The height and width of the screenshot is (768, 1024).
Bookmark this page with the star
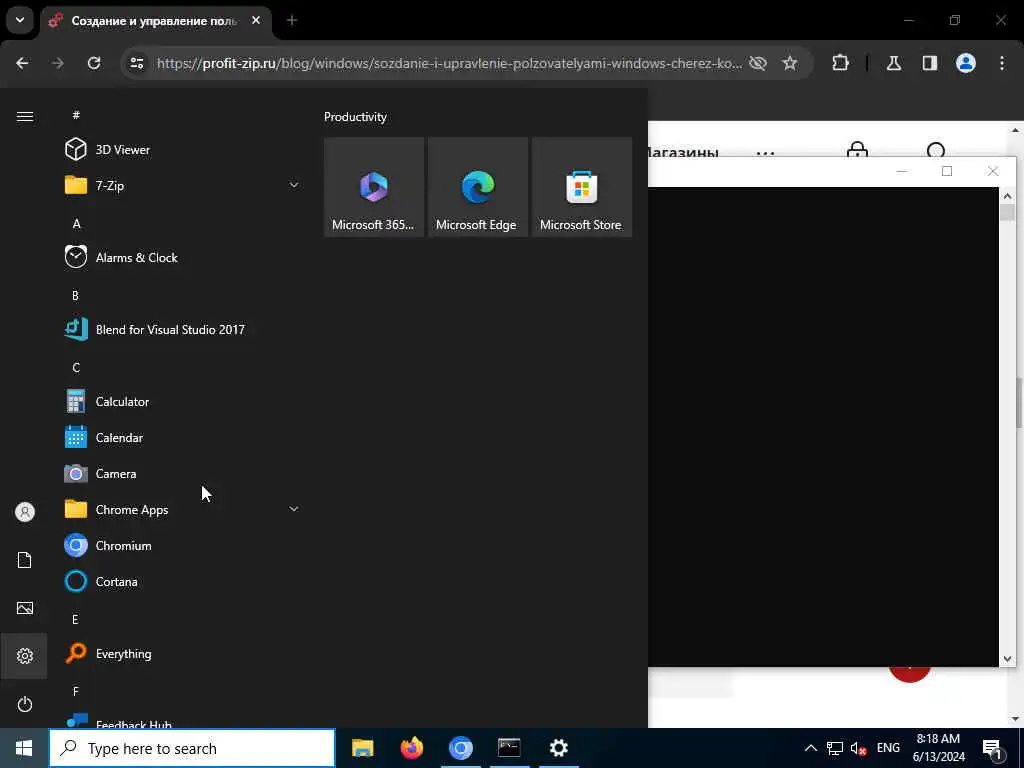tap(790, 63)
